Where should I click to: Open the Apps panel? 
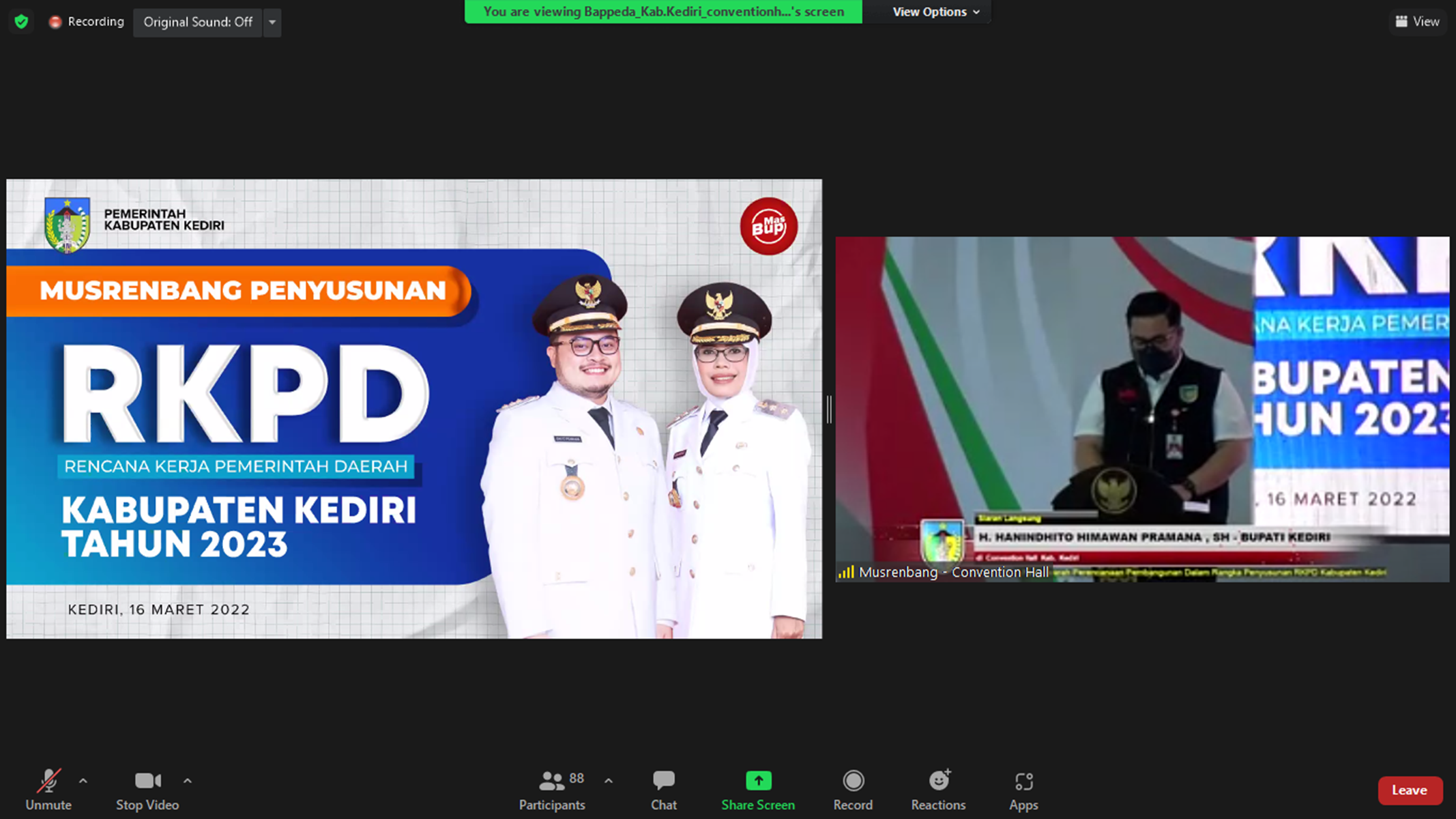[x=1023, y=790]
